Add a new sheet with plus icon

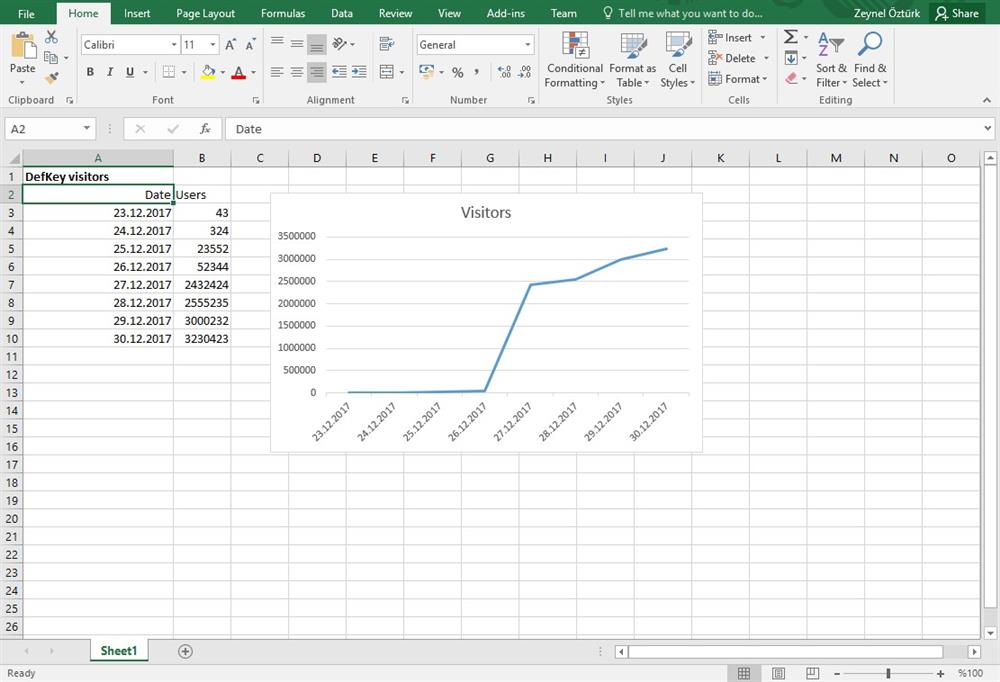185,651
